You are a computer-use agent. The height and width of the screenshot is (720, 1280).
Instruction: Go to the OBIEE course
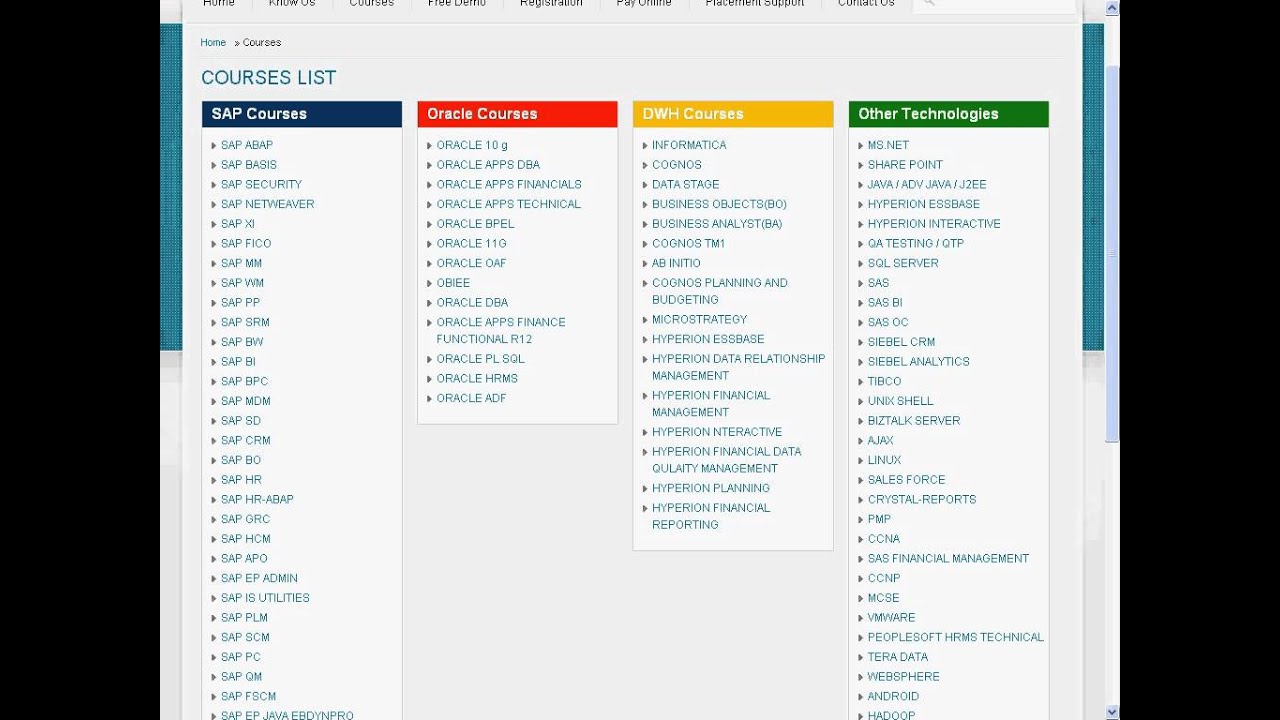pos(453,283)
